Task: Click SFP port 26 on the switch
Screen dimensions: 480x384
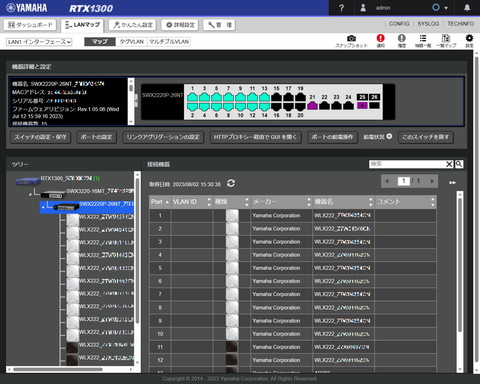Action: [x=374, y=105]
